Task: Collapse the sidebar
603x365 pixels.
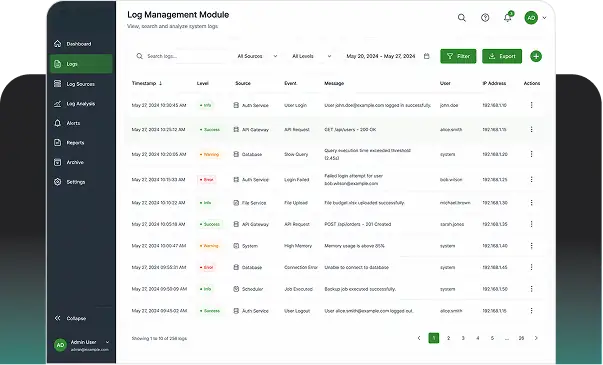Action: (x=70, y=318)
